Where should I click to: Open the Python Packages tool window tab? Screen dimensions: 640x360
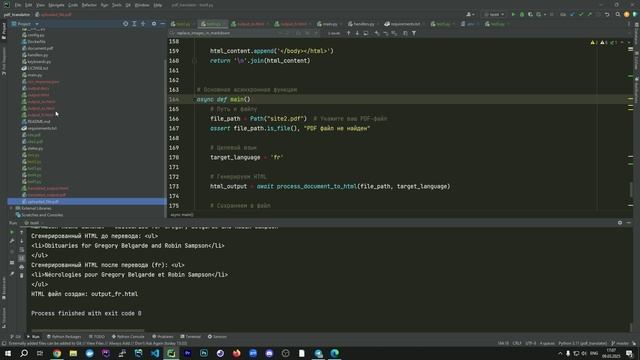(x=64, y=337)
